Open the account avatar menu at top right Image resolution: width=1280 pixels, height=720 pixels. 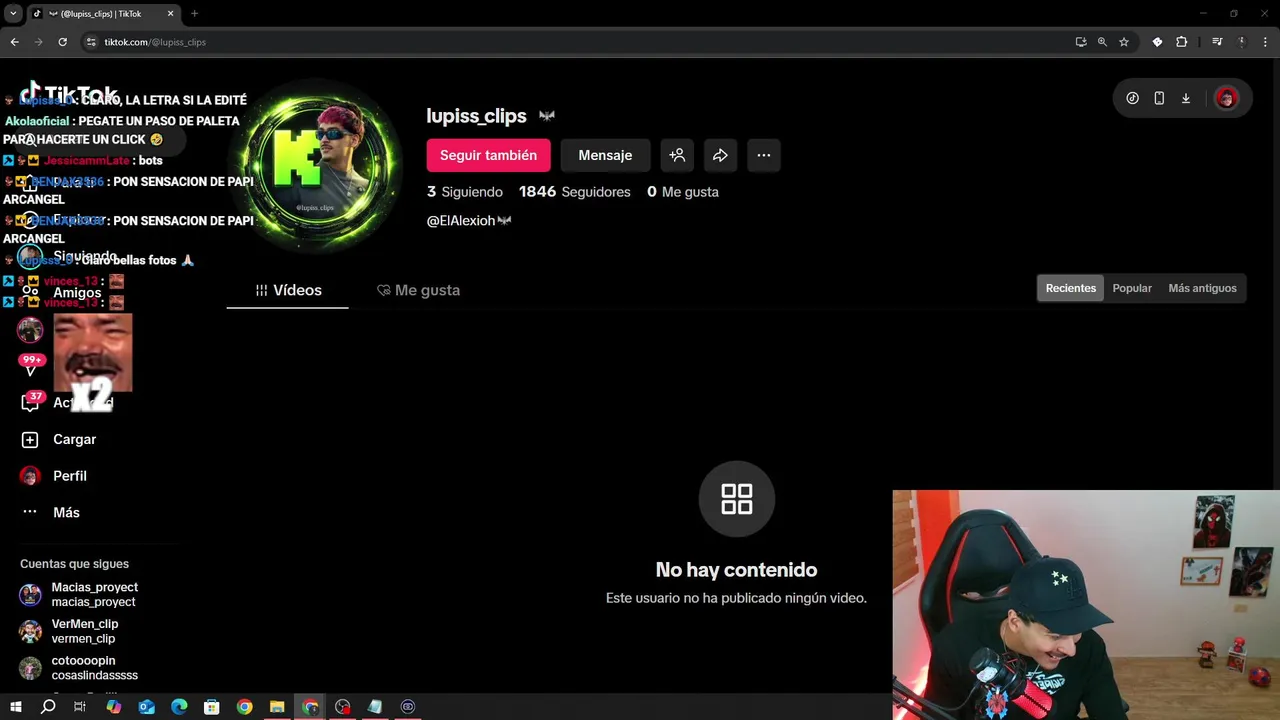pos(1226,98)
